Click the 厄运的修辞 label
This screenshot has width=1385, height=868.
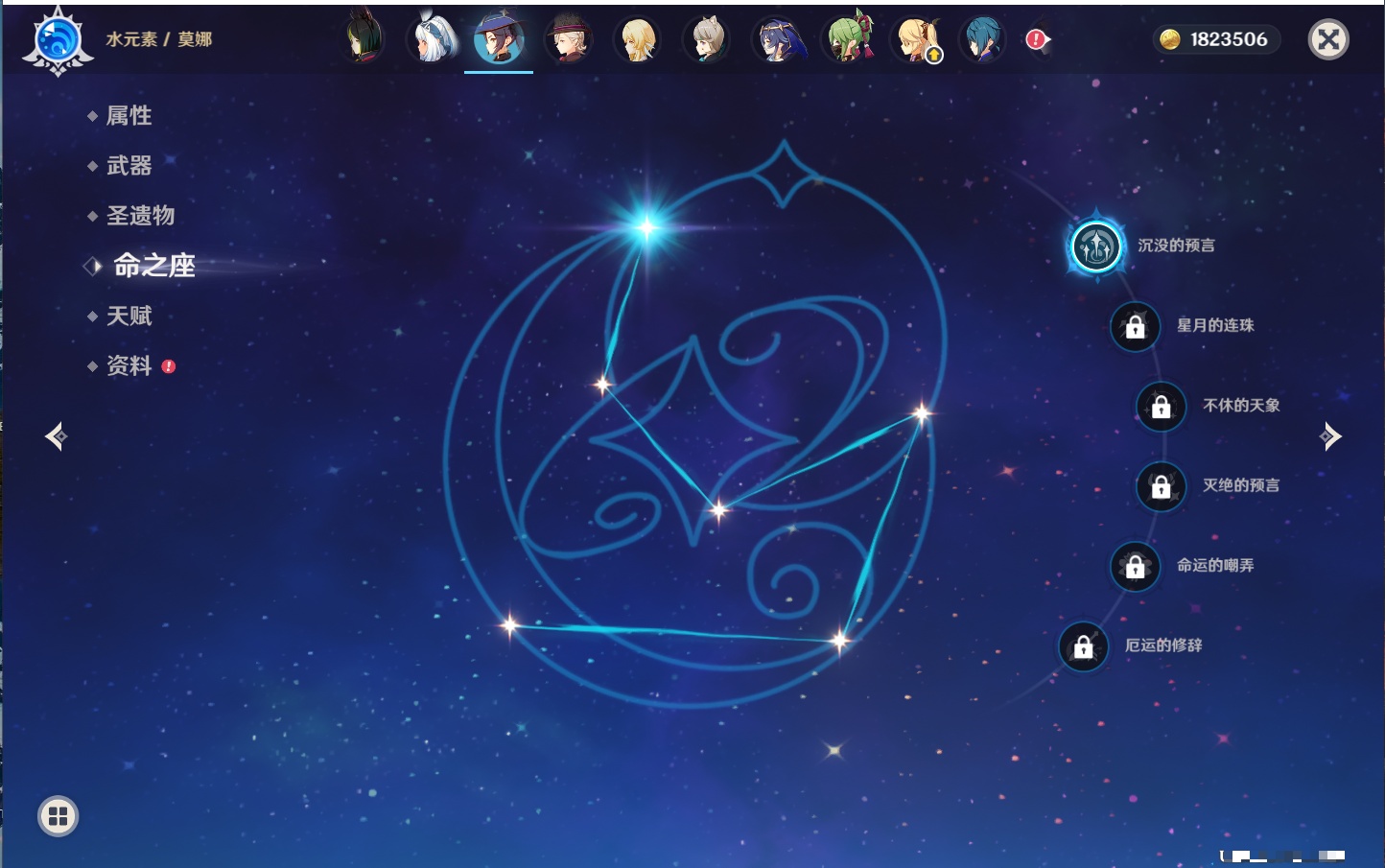[1163, 645]
